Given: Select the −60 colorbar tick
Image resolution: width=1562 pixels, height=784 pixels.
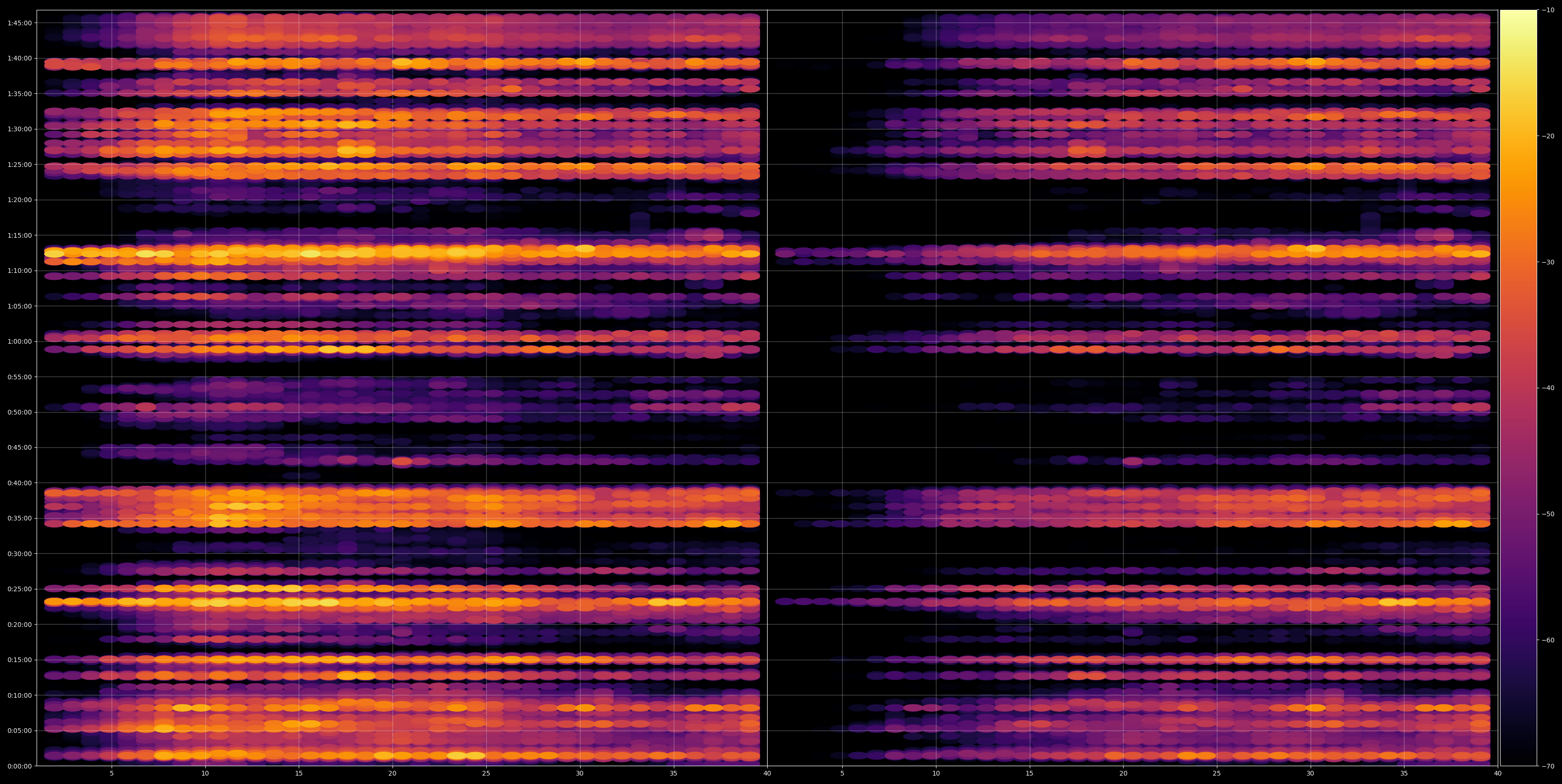Looking at the screenshot, I should tap(1548, 641).
